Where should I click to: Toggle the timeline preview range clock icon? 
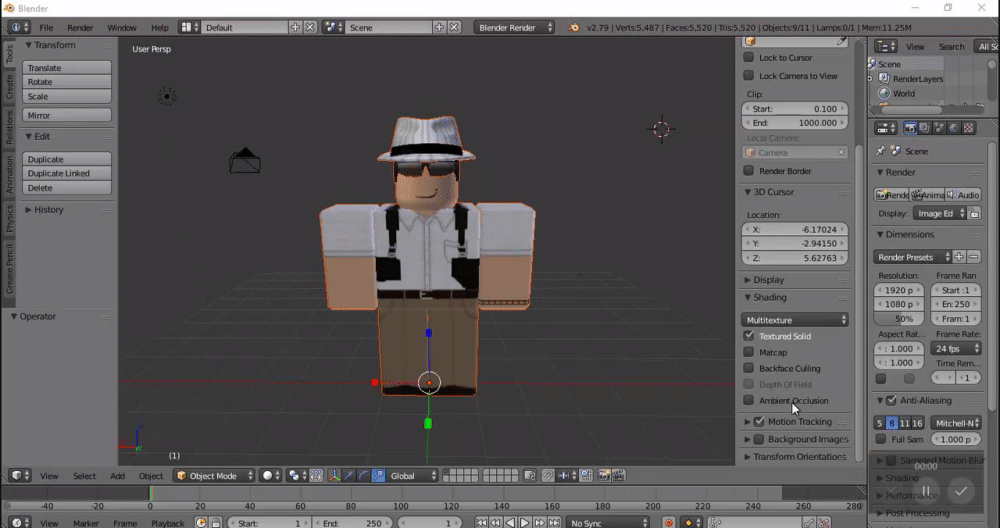201,523
